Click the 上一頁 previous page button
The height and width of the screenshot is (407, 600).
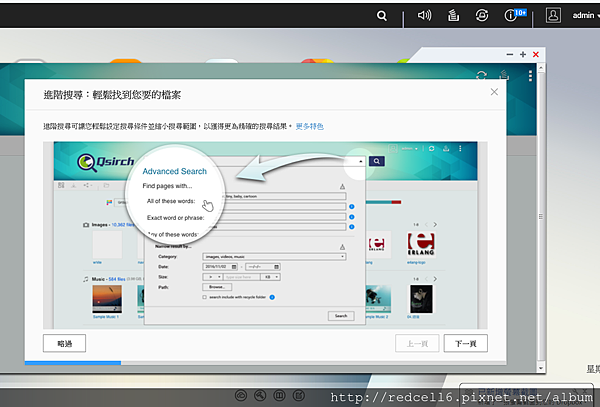(417, 343)
